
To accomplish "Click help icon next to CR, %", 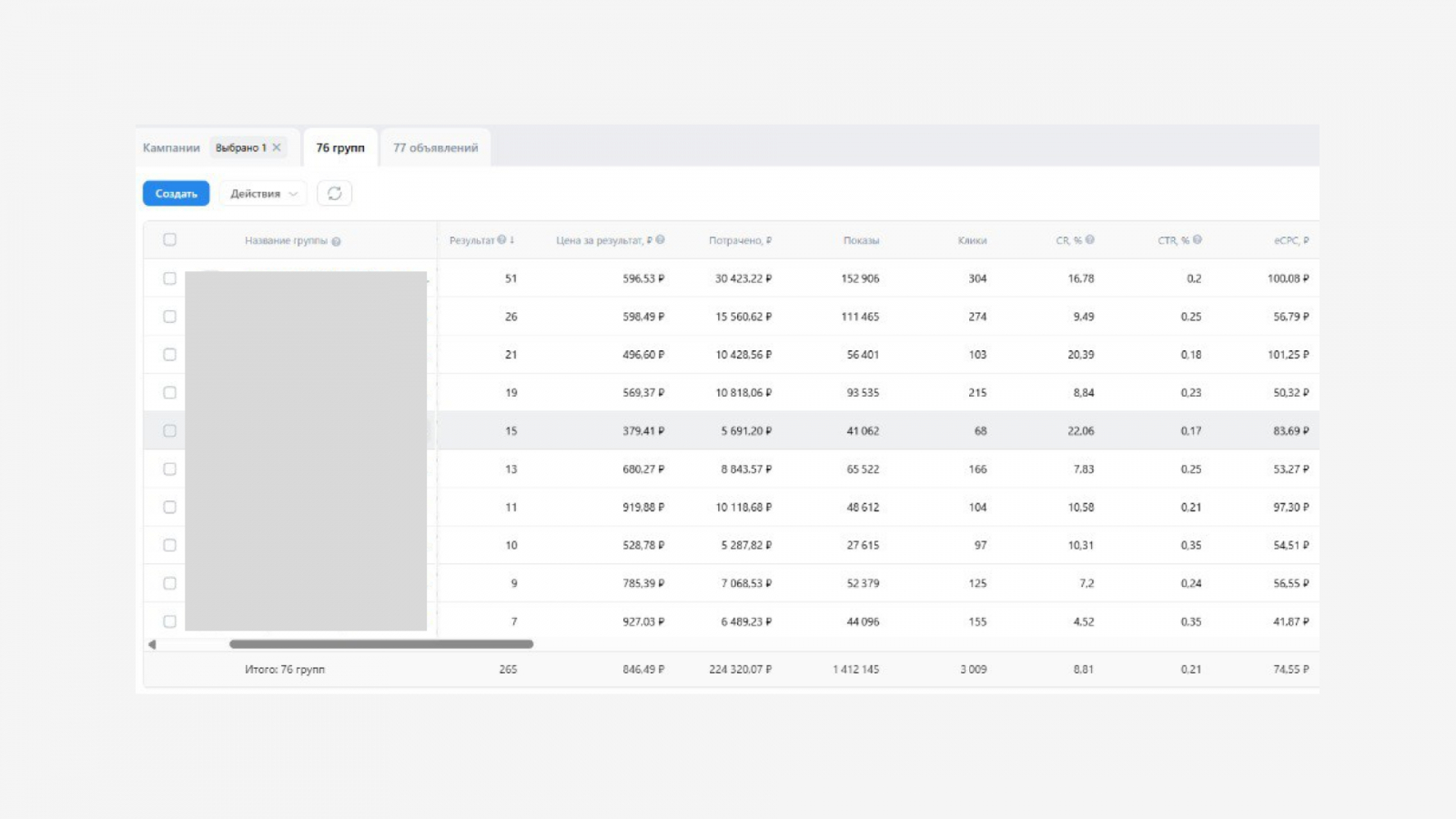I will point(1089,240).
